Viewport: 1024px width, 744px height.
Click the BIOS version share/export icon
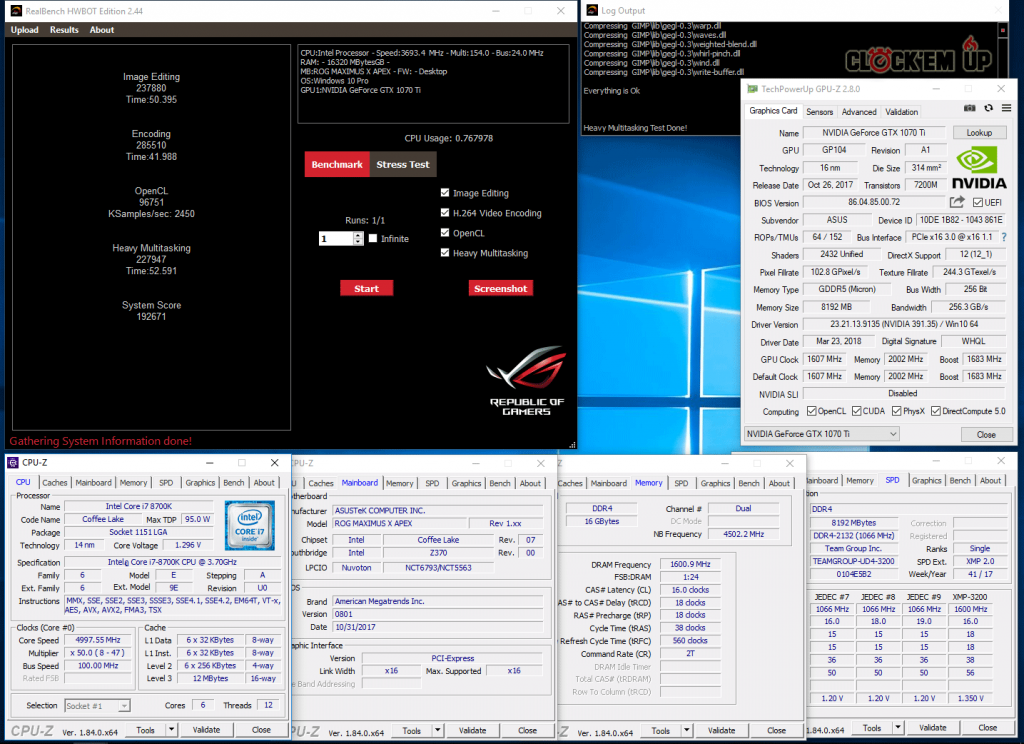957,203
